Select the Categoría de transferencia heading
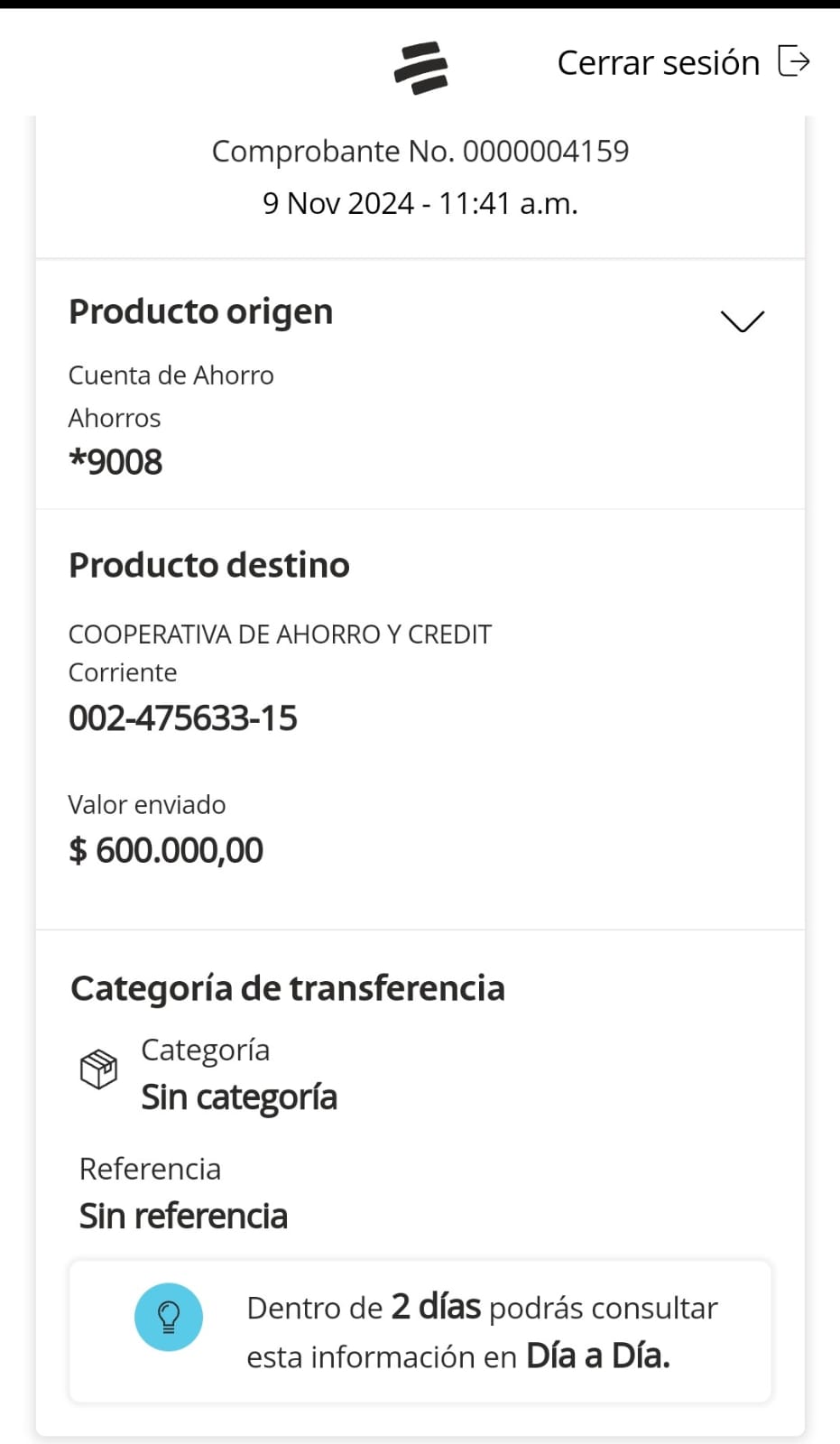 pos(287,988)
